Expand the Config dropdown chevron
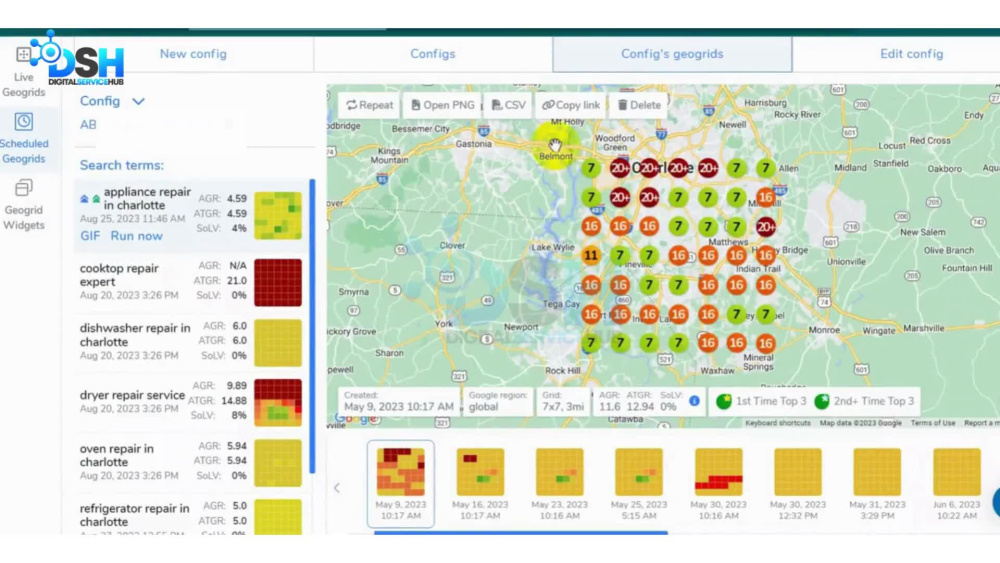1000x563 pixels. click(x=138, y=101)
